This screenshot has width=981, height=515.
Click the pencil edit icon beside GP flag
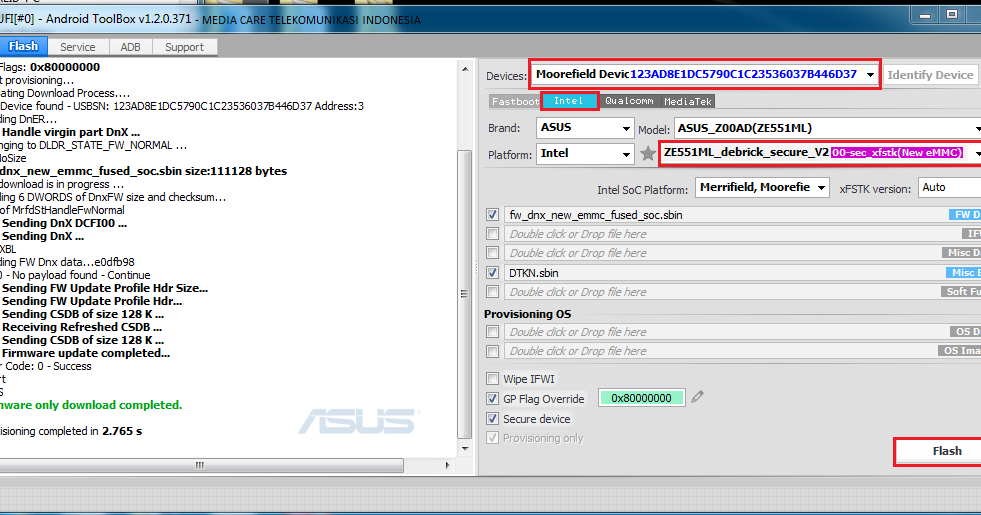(x=697, y=397)
